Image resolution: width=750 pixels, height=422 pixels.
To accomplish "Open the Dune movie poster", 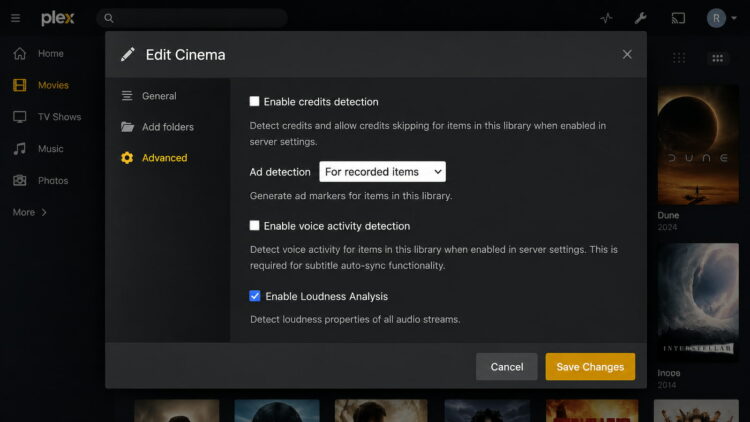I will coord(698,145).
